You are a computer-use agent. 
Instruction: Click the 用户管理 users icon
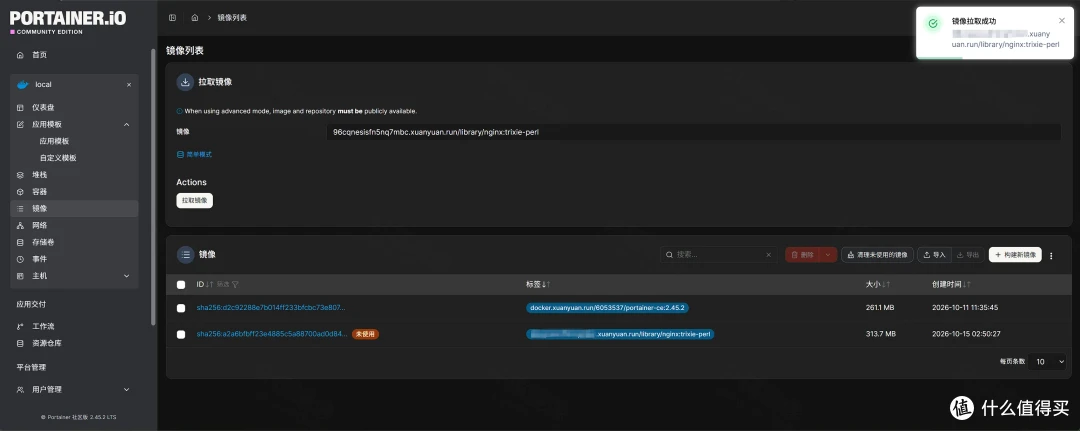click(20, 390)
